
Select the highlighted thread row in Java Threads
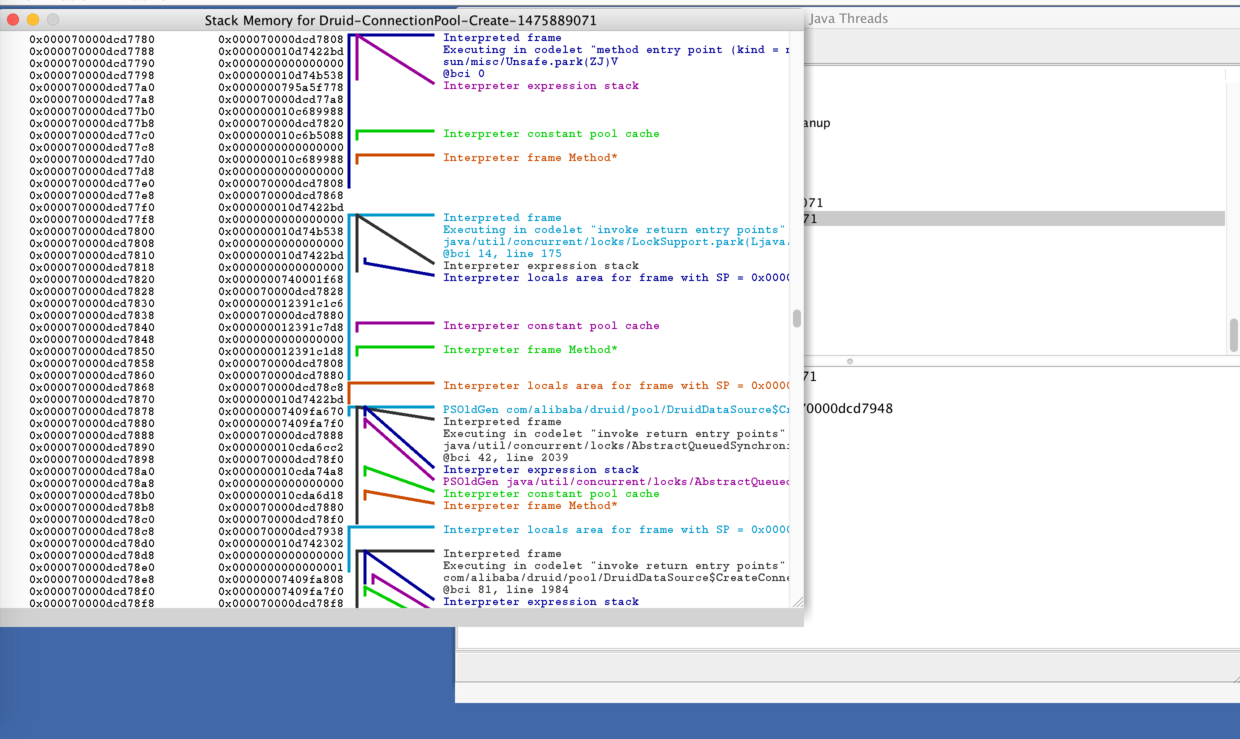tap(1014, 218)
